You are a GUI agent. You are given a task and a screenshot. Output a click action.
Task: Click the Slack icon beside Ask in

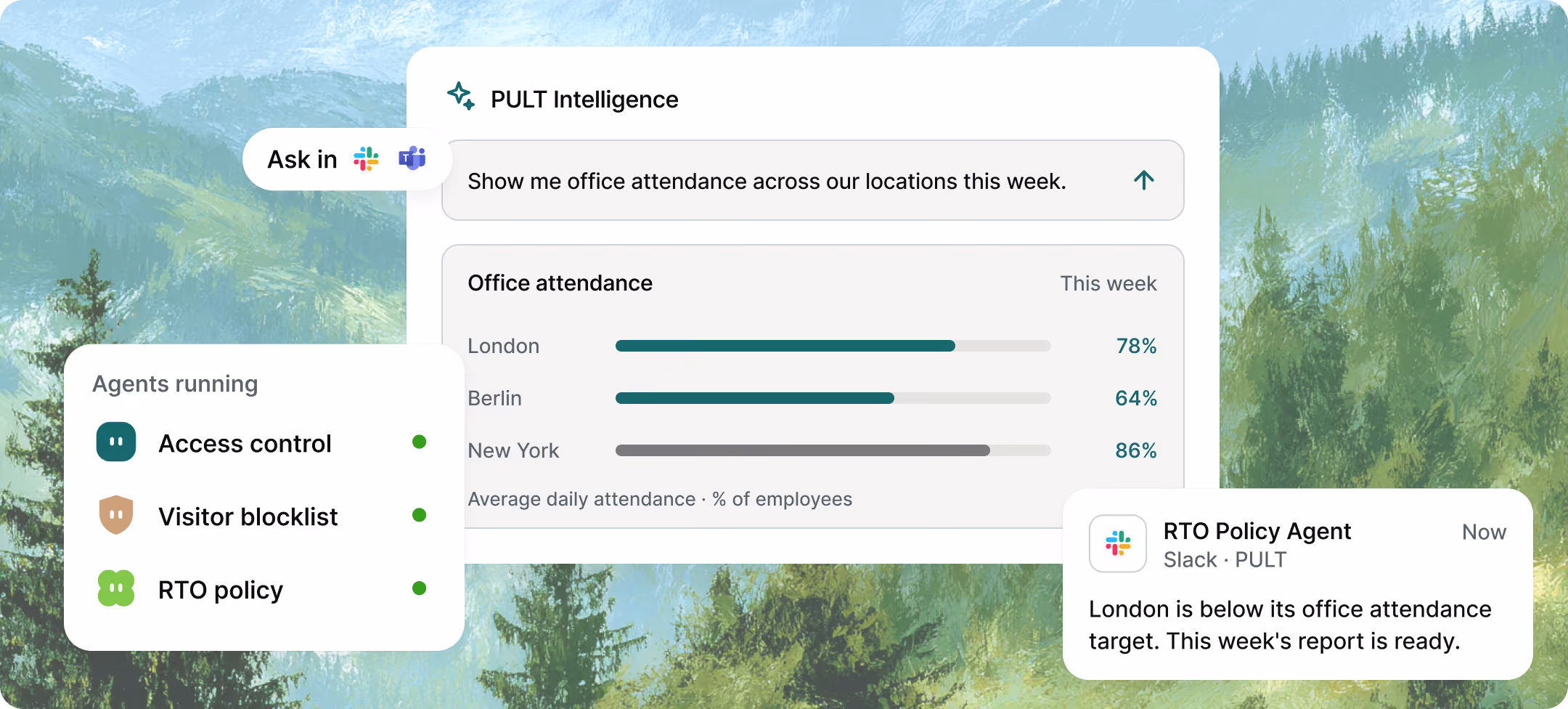click(366, 159)
